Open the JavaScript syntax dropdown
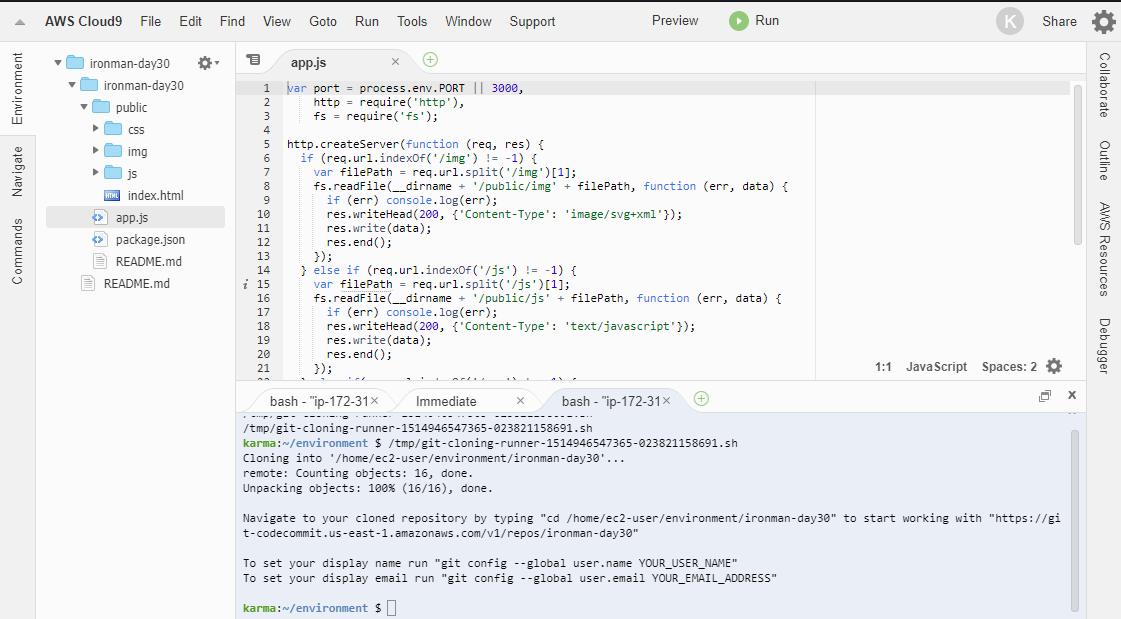 point(936,367)
